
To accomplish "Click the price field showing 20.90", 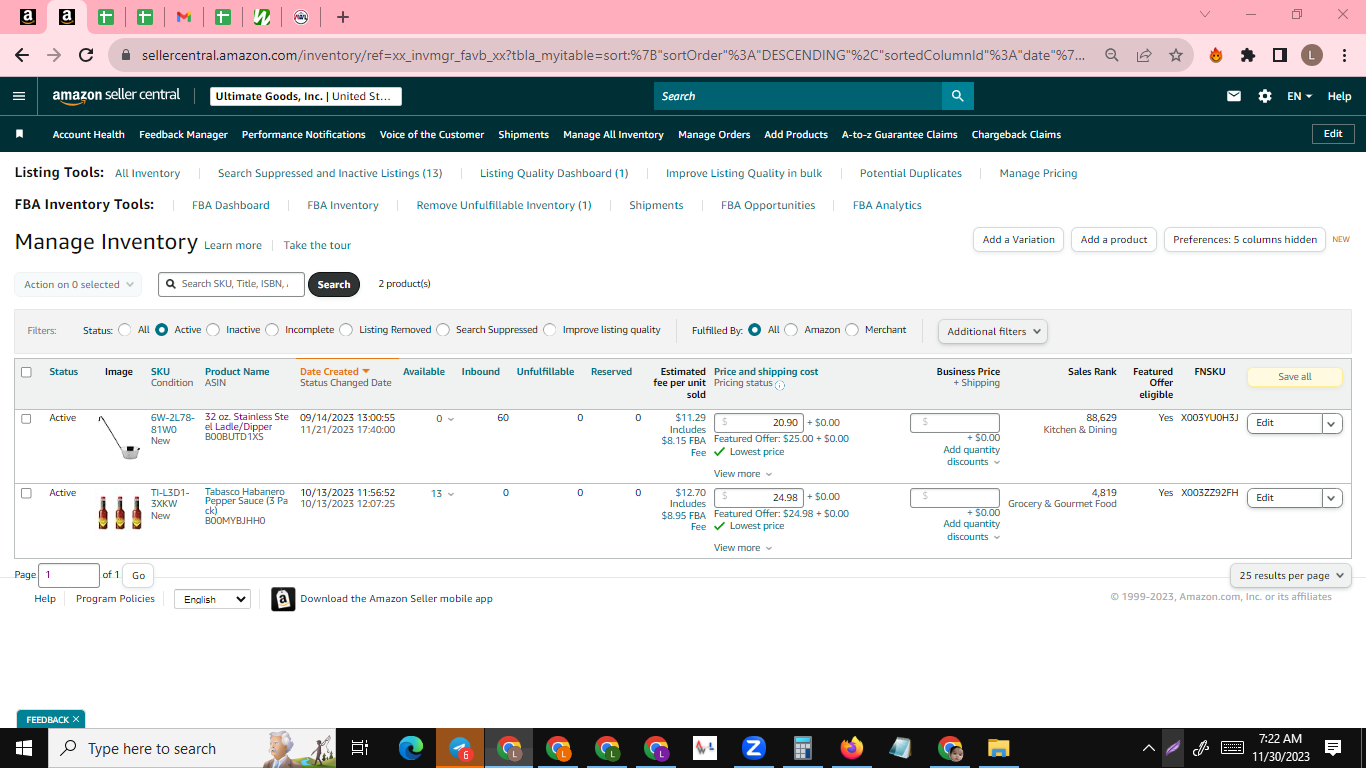I will click(x=759, y=423).
